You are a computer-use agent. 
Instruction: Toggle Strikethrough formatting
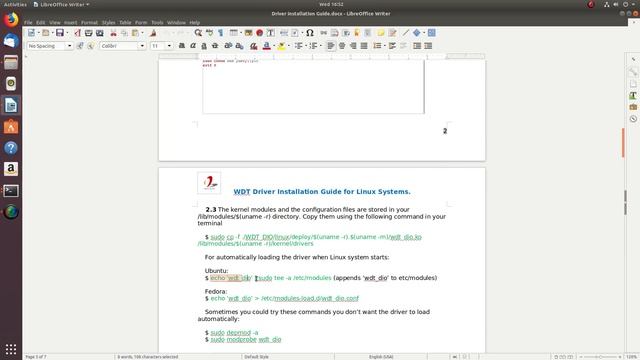[215, 46]
